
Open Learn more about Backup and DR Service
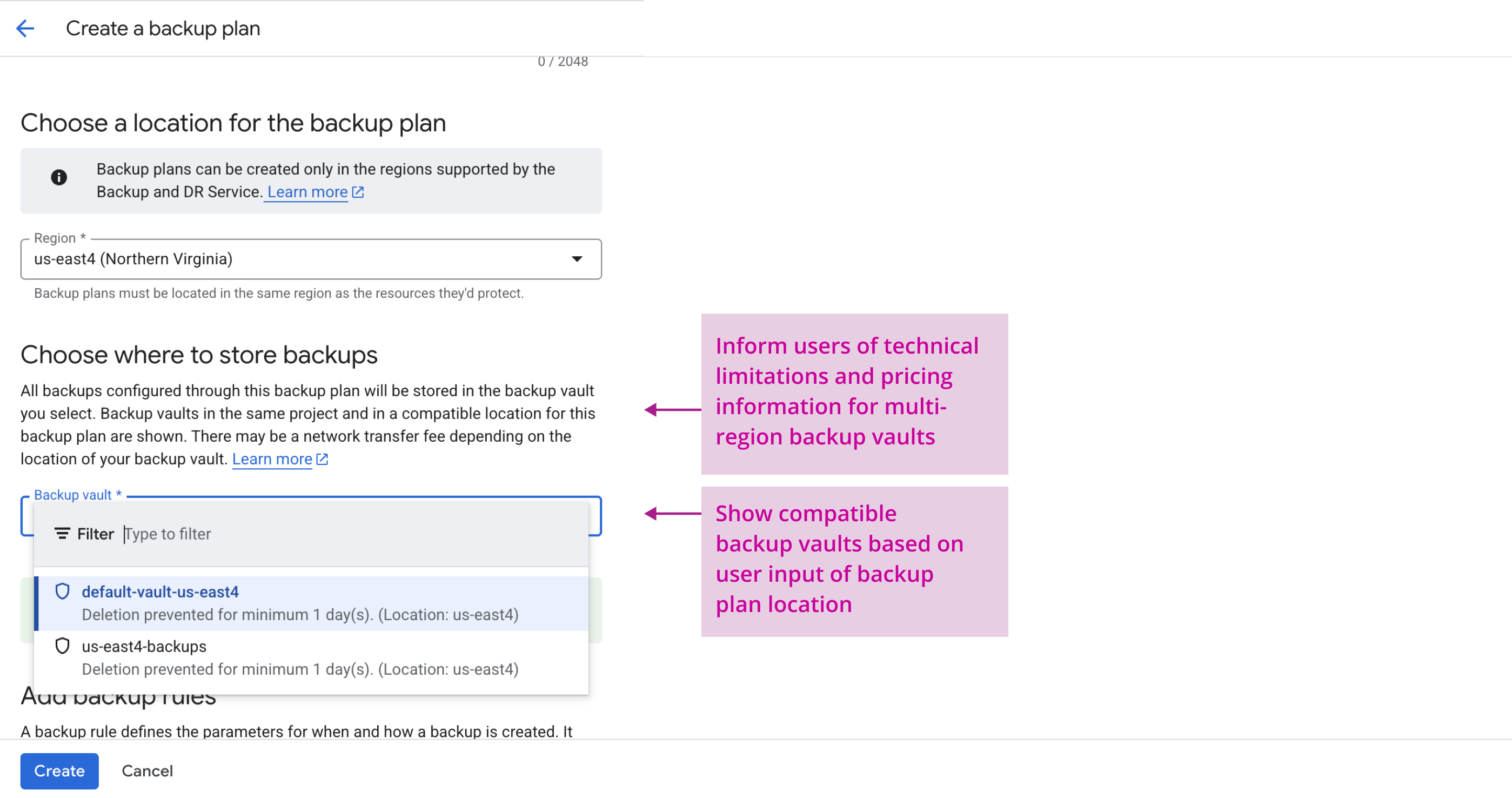coord(306,192)
